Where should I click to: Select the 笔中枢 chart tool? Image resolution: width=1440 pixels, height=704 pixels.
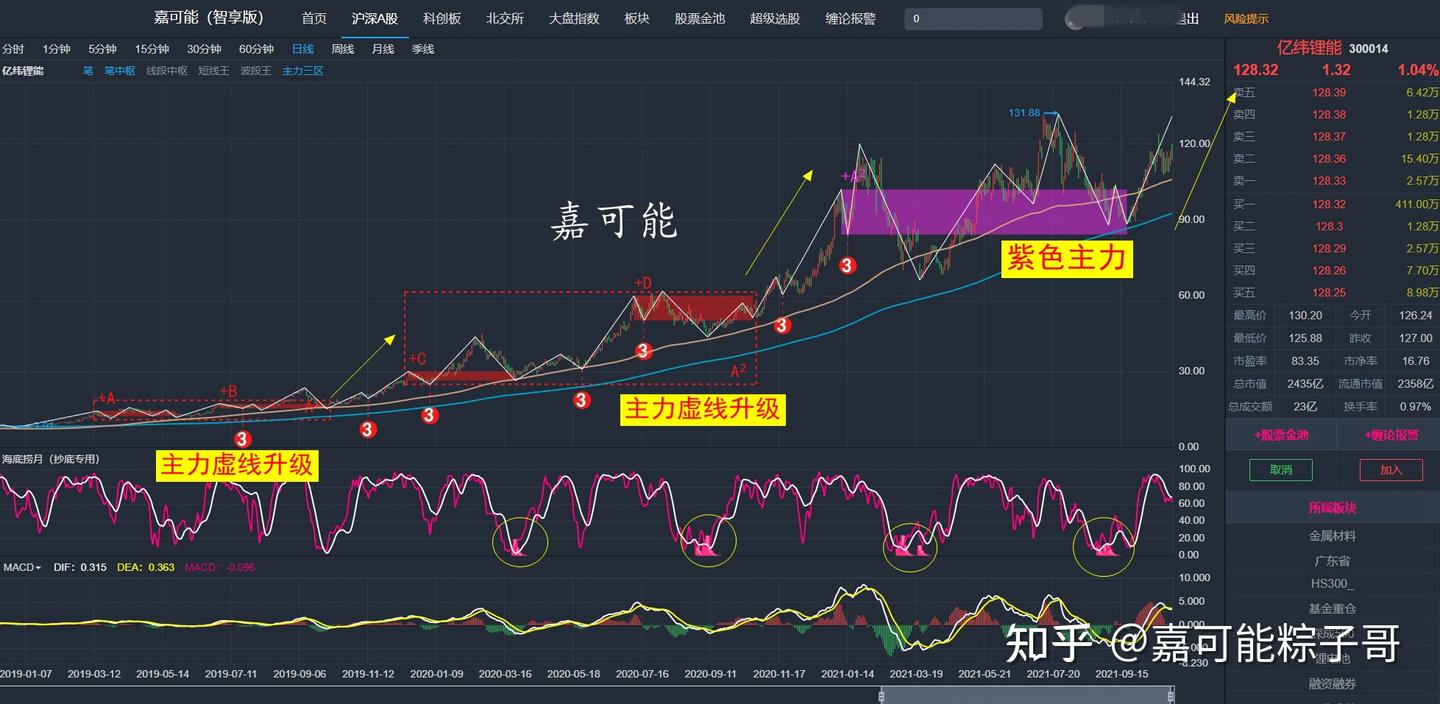[120, 70]
